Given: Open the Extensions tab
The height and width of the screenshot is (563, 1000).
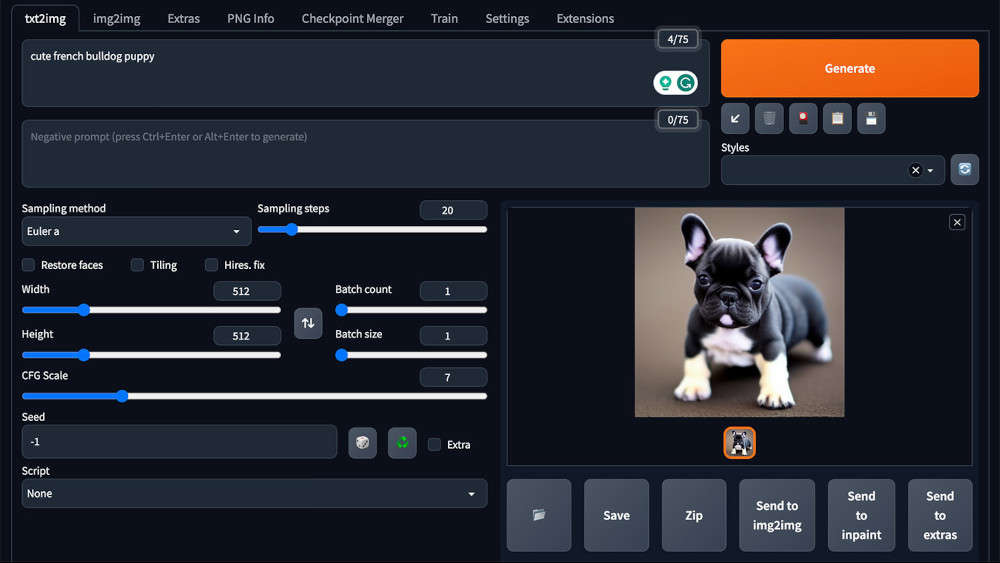Looking at the screenshot, I should pos(585,18).
